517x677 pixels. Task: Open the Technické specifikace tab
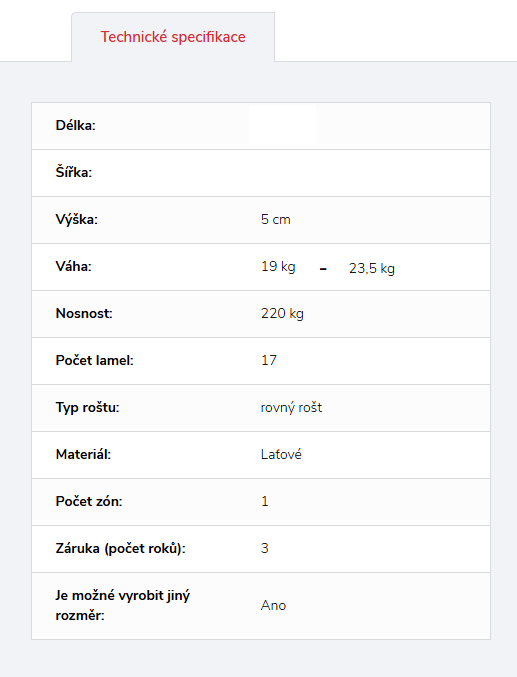pos(173,37)
